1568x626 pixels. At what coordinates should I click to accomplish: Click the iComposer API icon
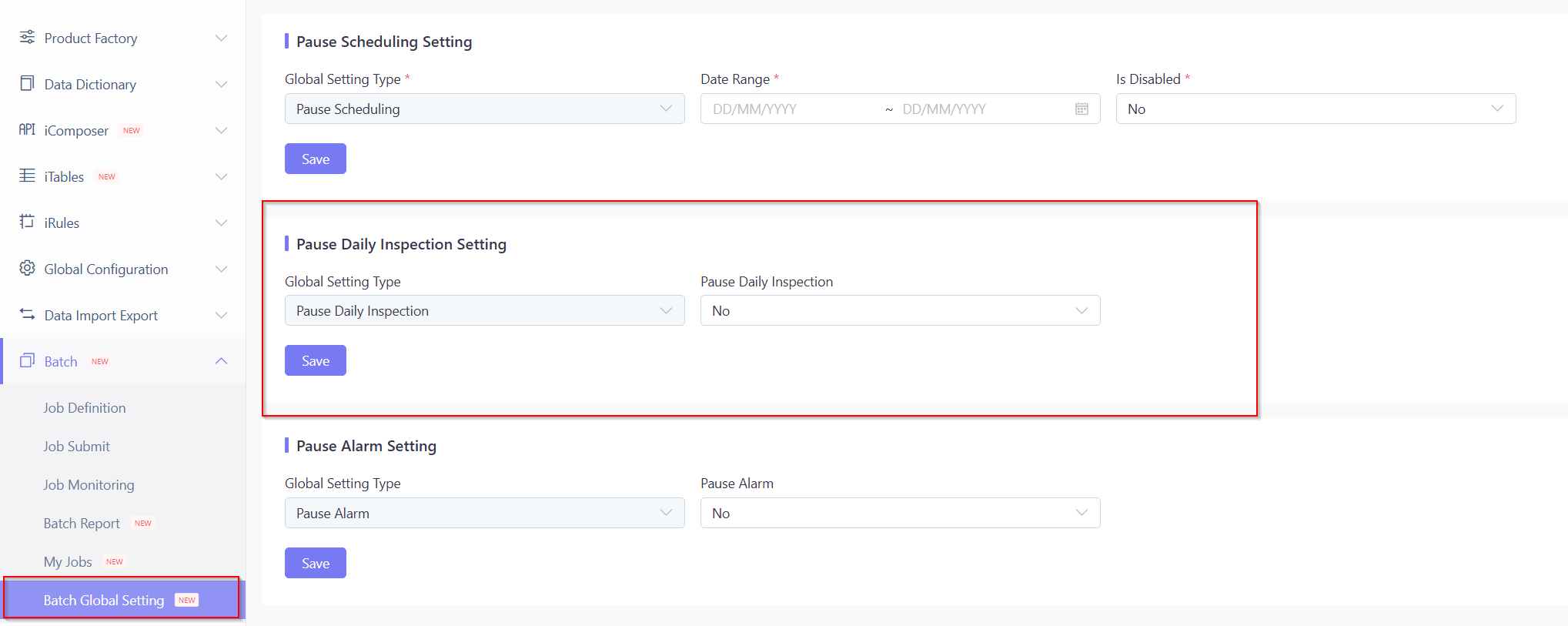pyautogui.click(x=27, y=129)
